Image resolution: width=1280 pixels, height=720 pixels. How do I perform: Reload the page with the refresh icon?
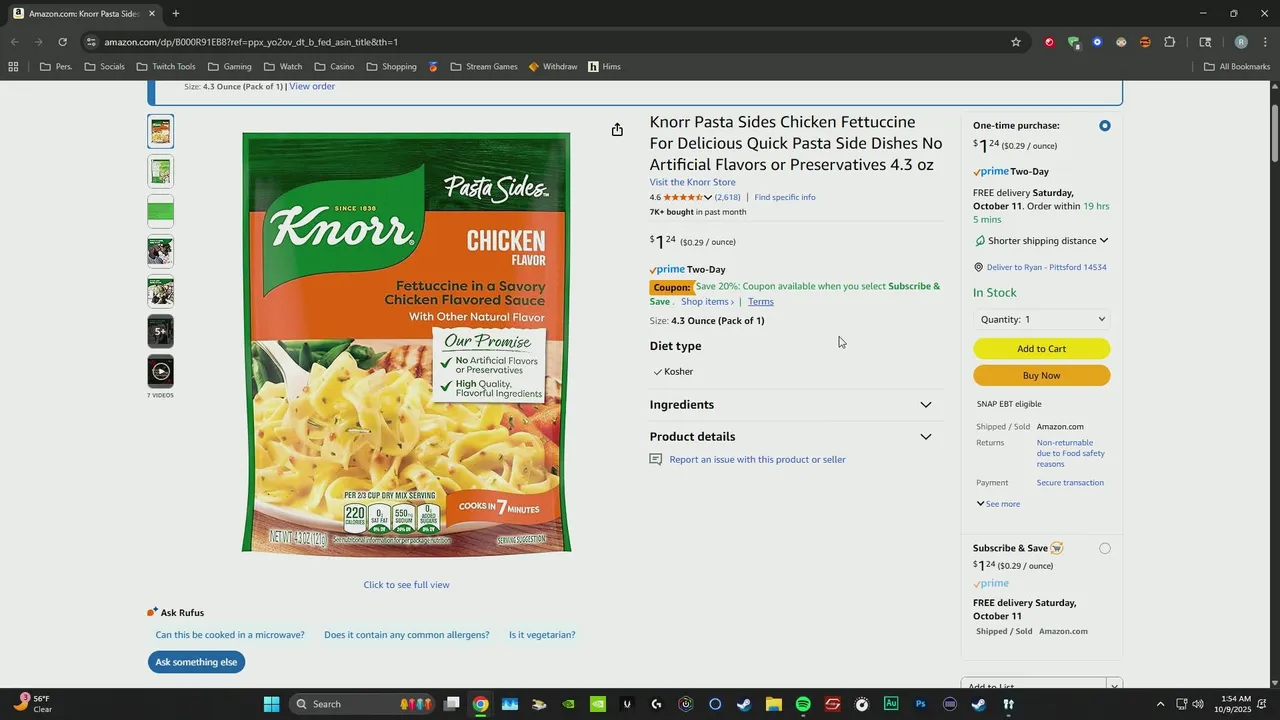tap(62, 42)
